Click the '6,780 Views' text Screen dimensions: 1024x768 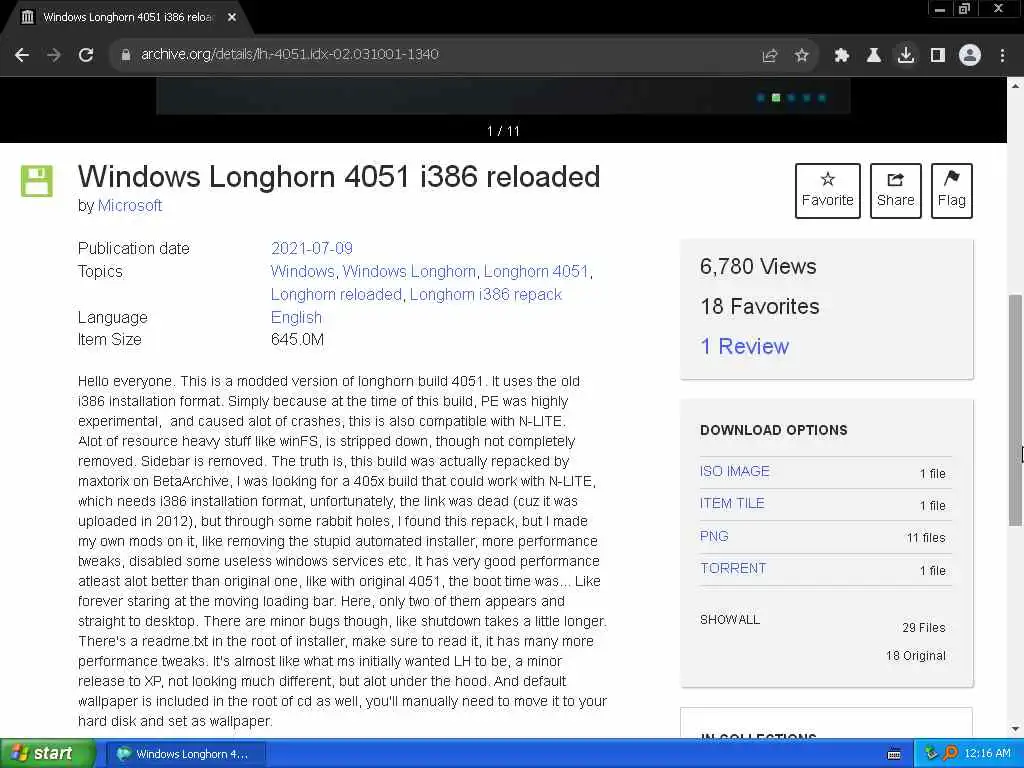tap(758, 266)
